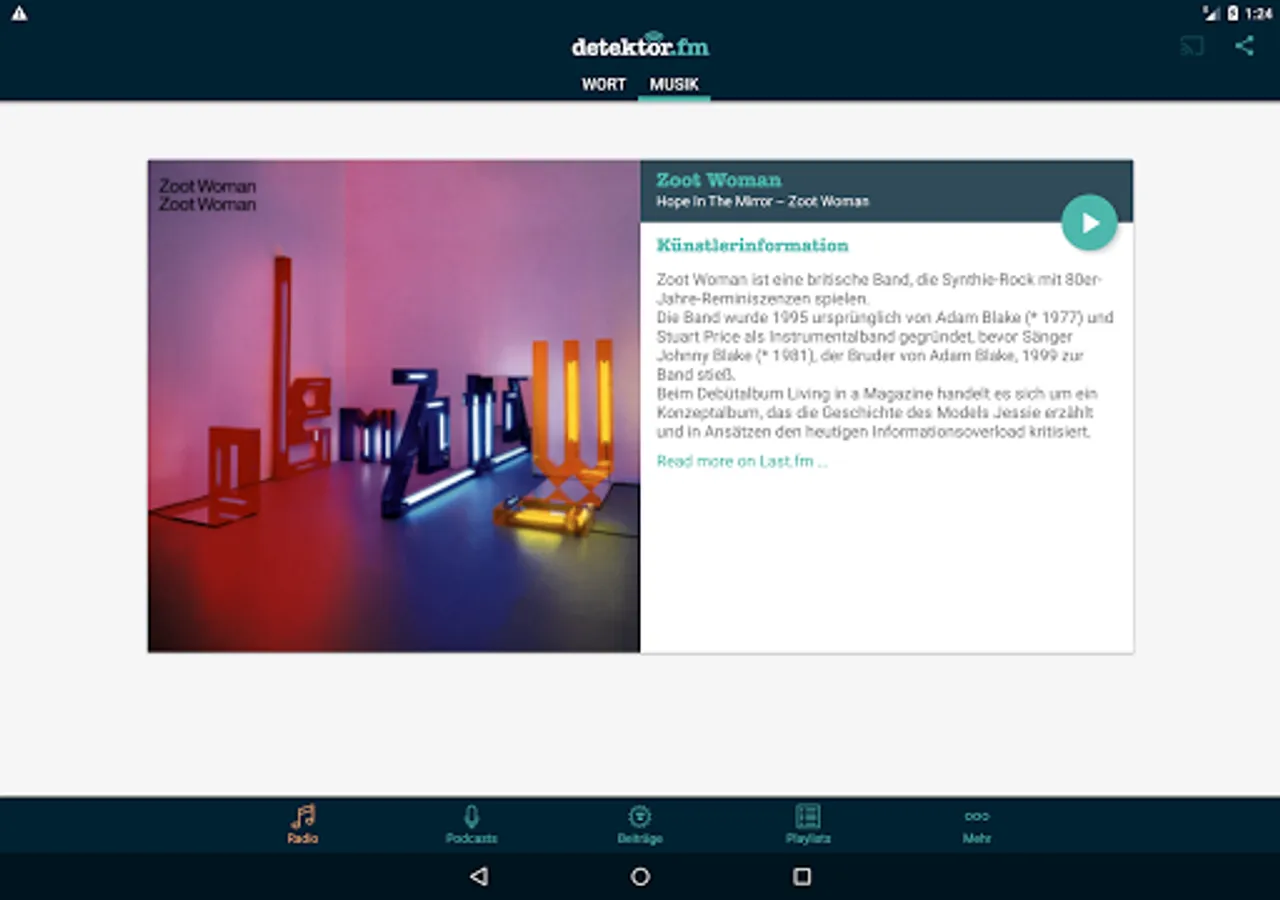Tap the 'Hope In The Mirror – Zoot Woman' track line
1280x900 pixels.
coord(762,201)
